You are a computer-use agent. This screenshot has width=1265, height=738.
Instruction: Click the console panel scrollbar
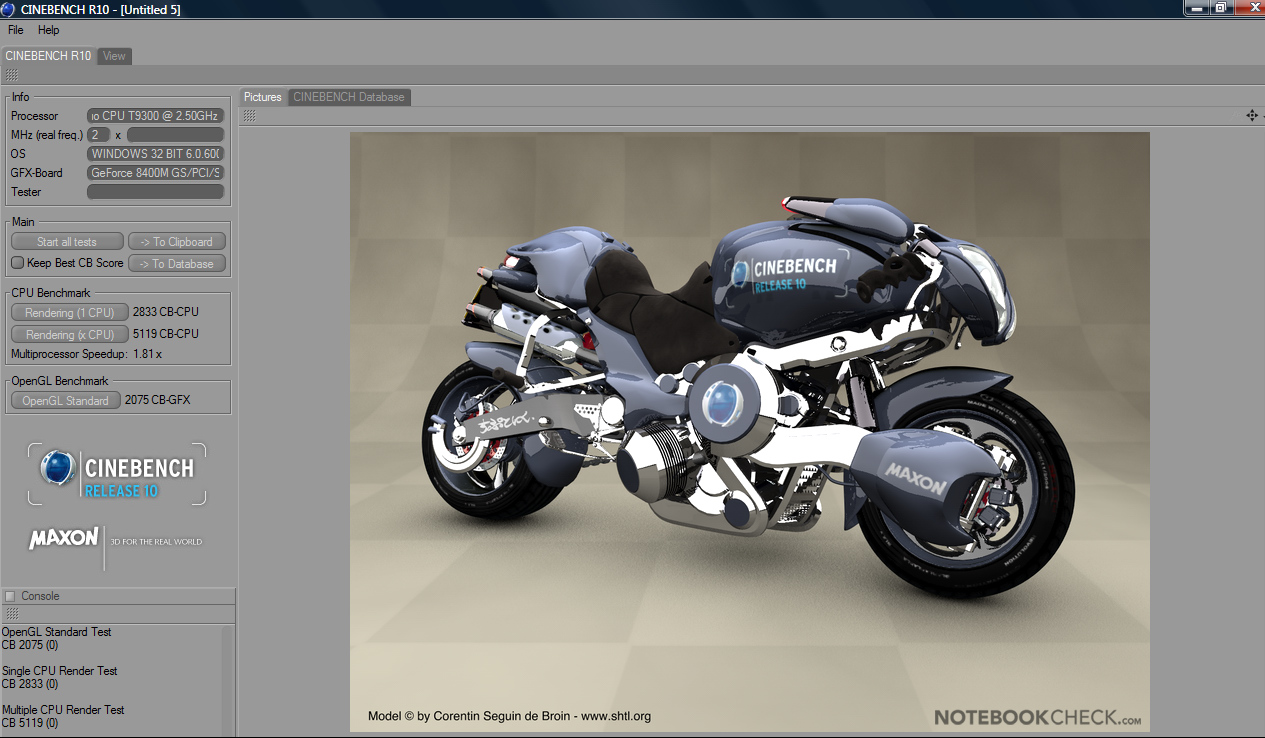tap(229, 681)
